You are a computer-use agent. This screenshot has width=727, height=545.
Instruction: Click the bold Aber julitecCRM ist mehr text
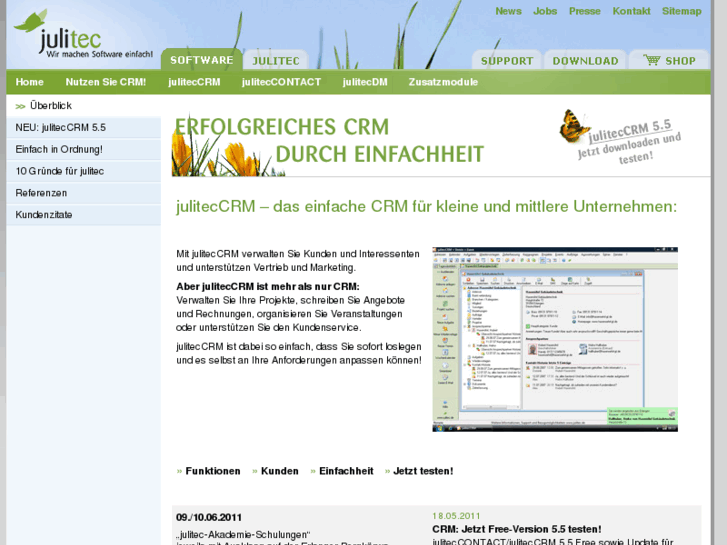[x=268, y=287]
